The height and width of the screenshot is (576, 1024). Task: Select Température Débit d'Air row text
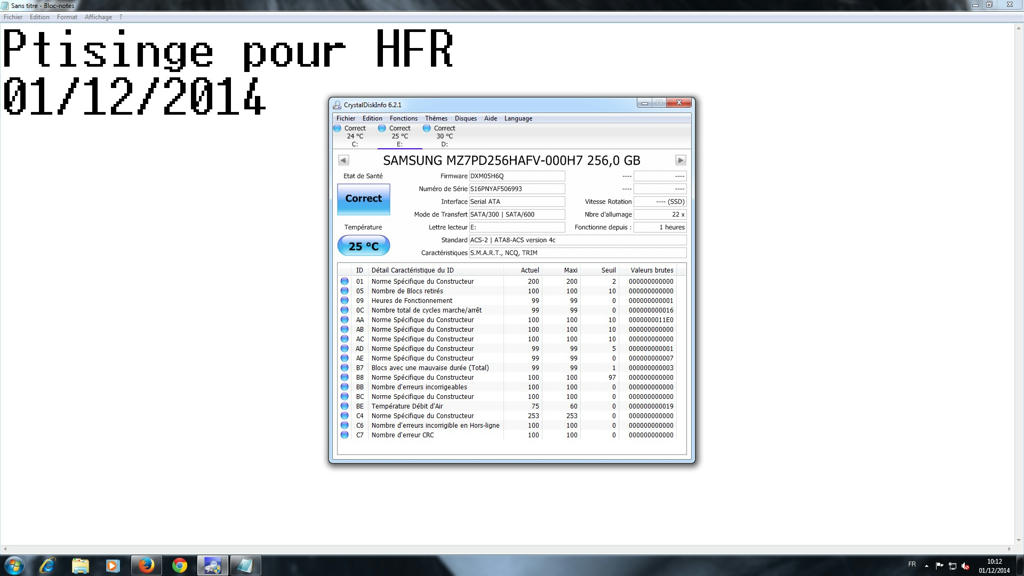pos(407,406)
